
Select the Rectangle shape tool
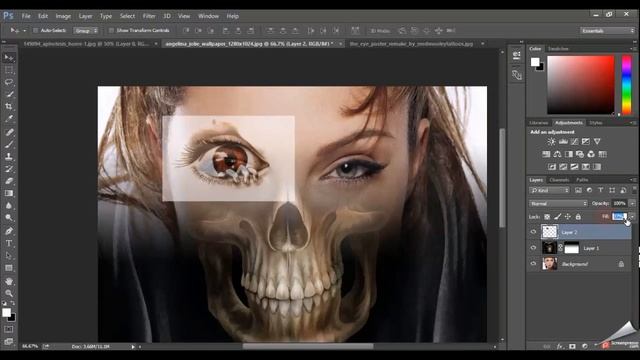point(9,268)
